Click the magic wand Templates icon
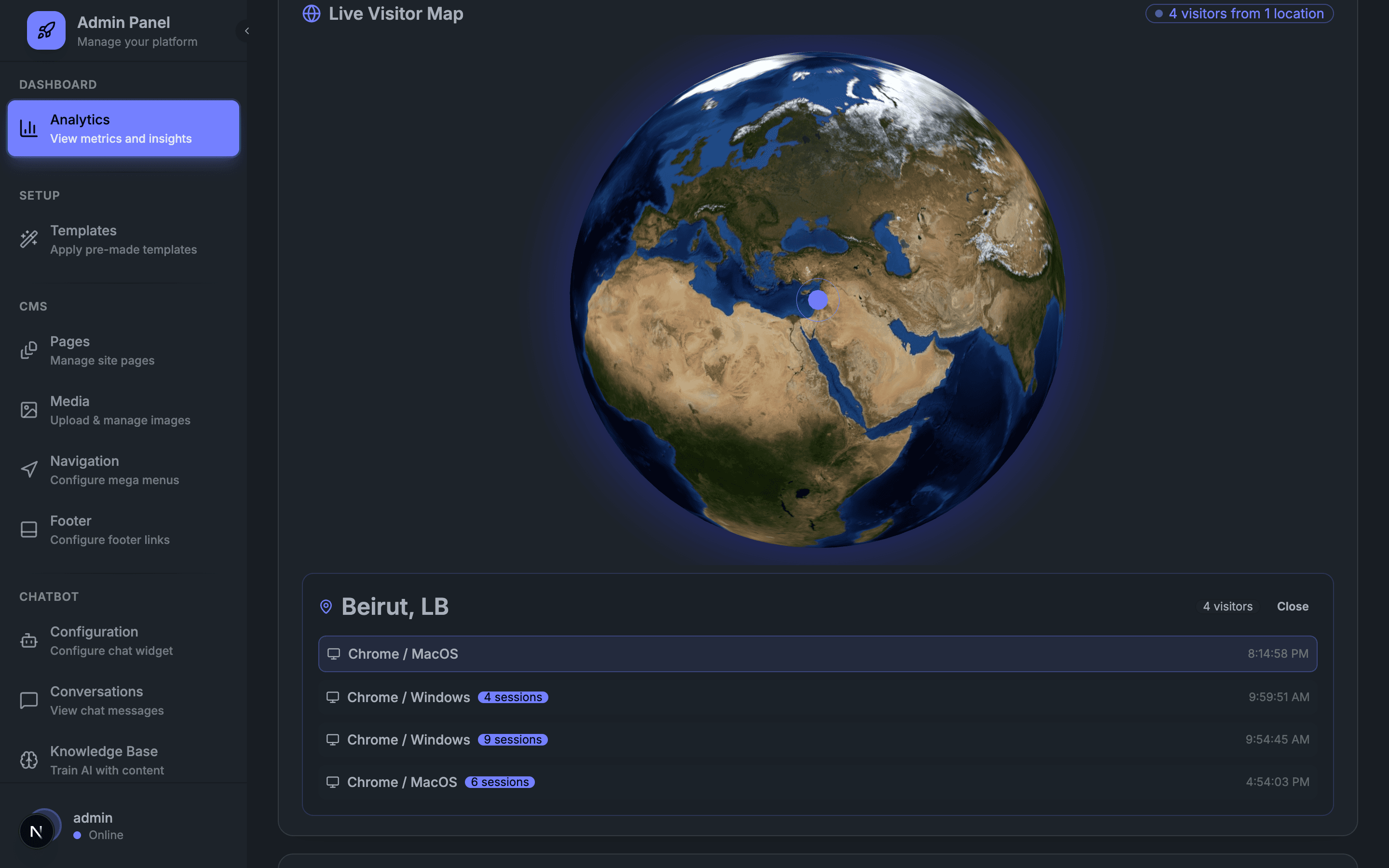 [29, 239]
